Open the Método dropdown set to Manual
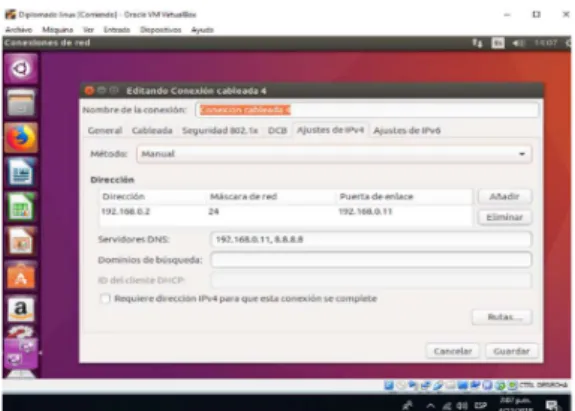 click(334, 154)
